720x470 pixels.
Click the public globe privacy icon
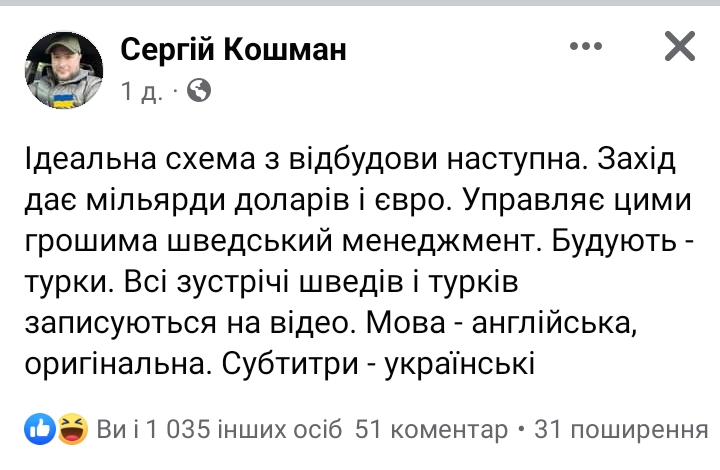click(198, 92)
